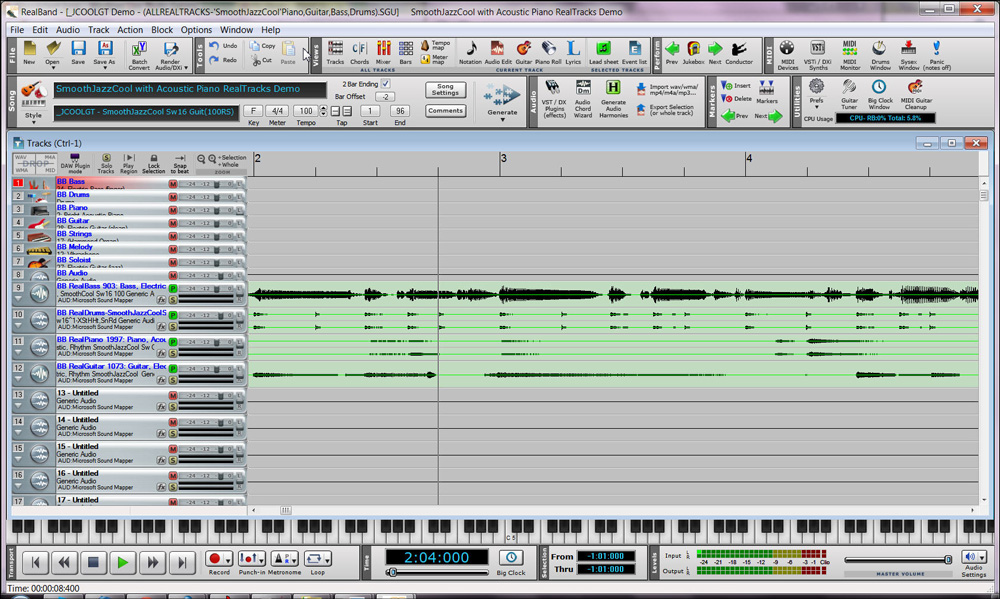Open the Mixer window
Screen dimensions: 1000x599
383,52
